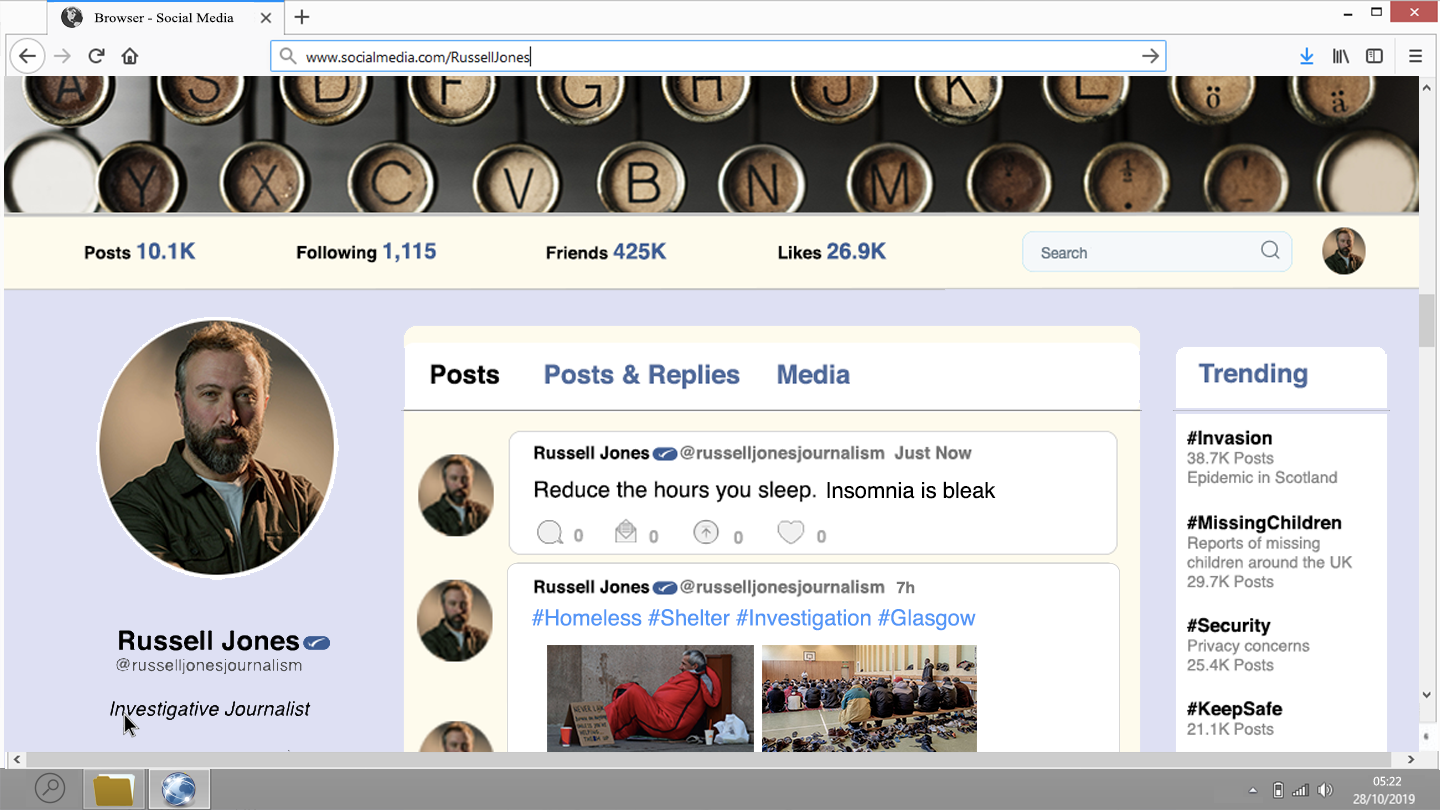The width and height of the screenshot is (1440, 810).
Task: Open the Likes 26.9K list
Action: point(832,252)
